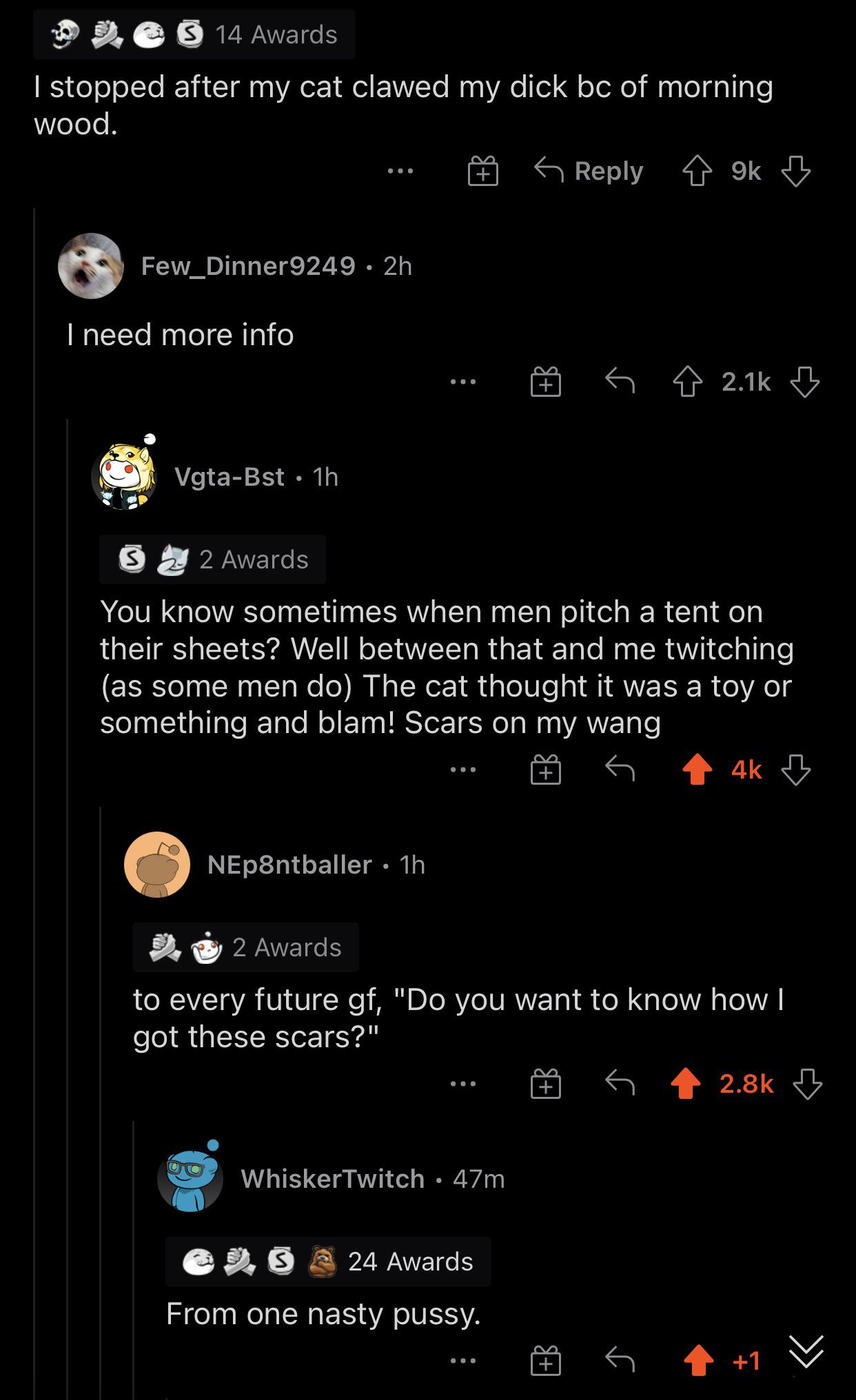The width and height of the screenshot is (856, 1400).
Task: Give award to NEp8ntballer's comment
Action: 545,1084
